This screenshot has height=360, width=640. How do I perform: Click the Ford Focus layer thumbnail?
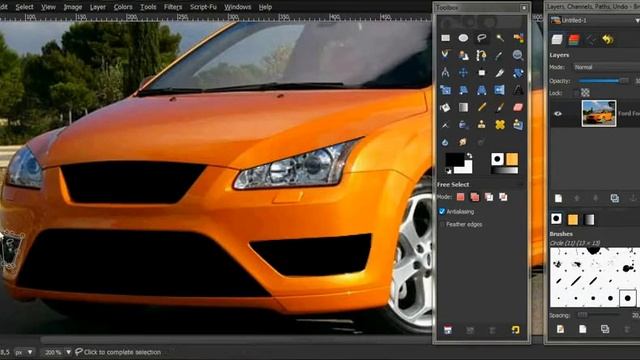[x=599, y=113]
